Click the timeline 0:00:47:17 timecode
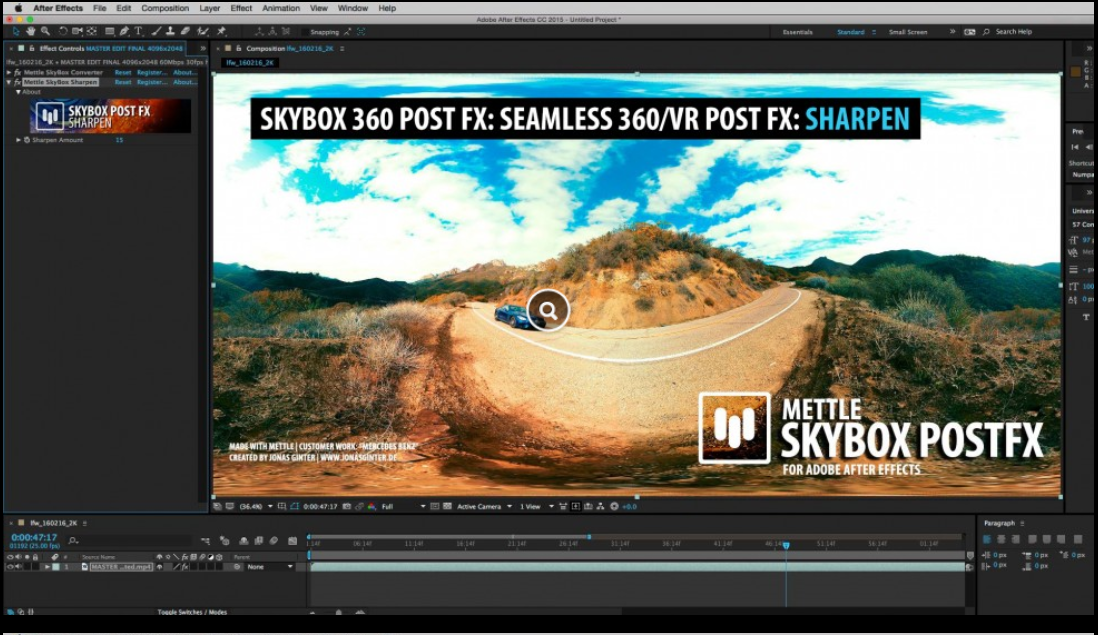This screenshot has height=635, width=1098. point(34,537)
